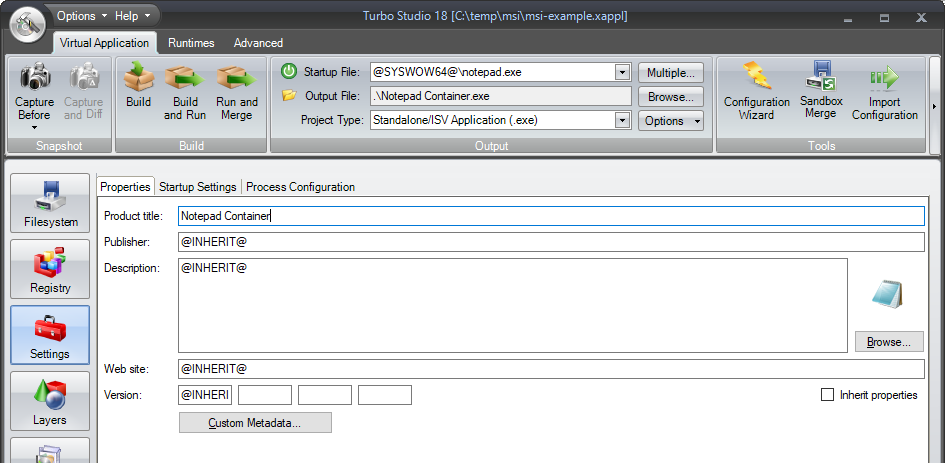The height and width of the screenshot is (463, 945).
Task: Open the Startup File dropdown list
Action: point(623,72)
